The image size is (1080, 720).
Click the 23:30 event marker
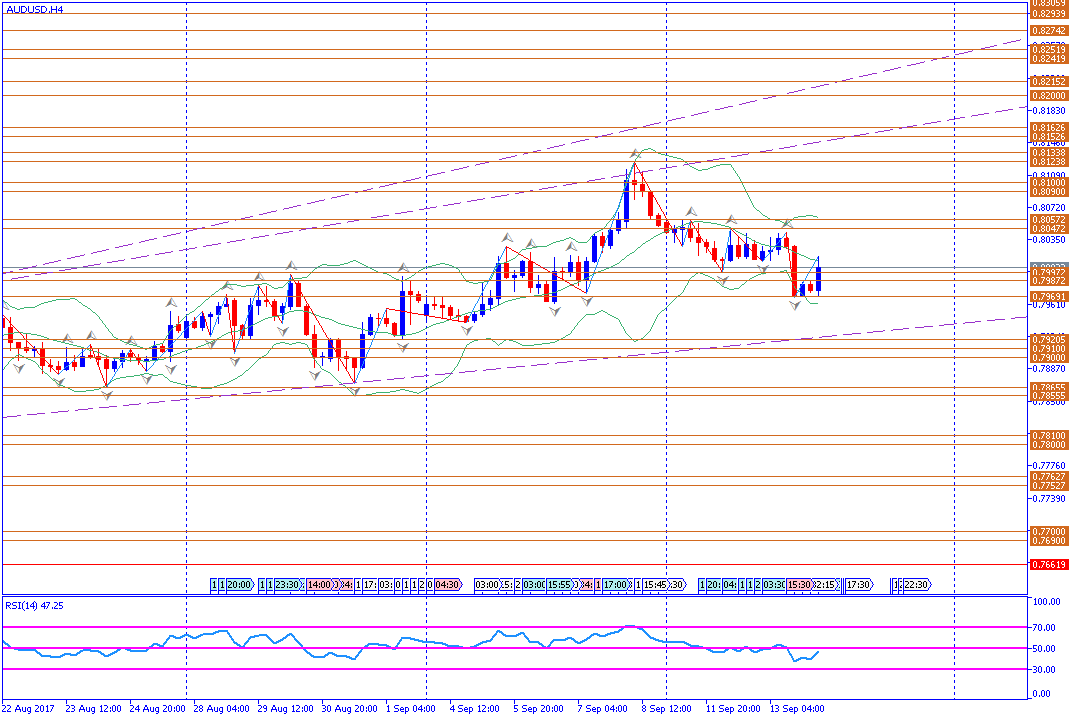288,584
